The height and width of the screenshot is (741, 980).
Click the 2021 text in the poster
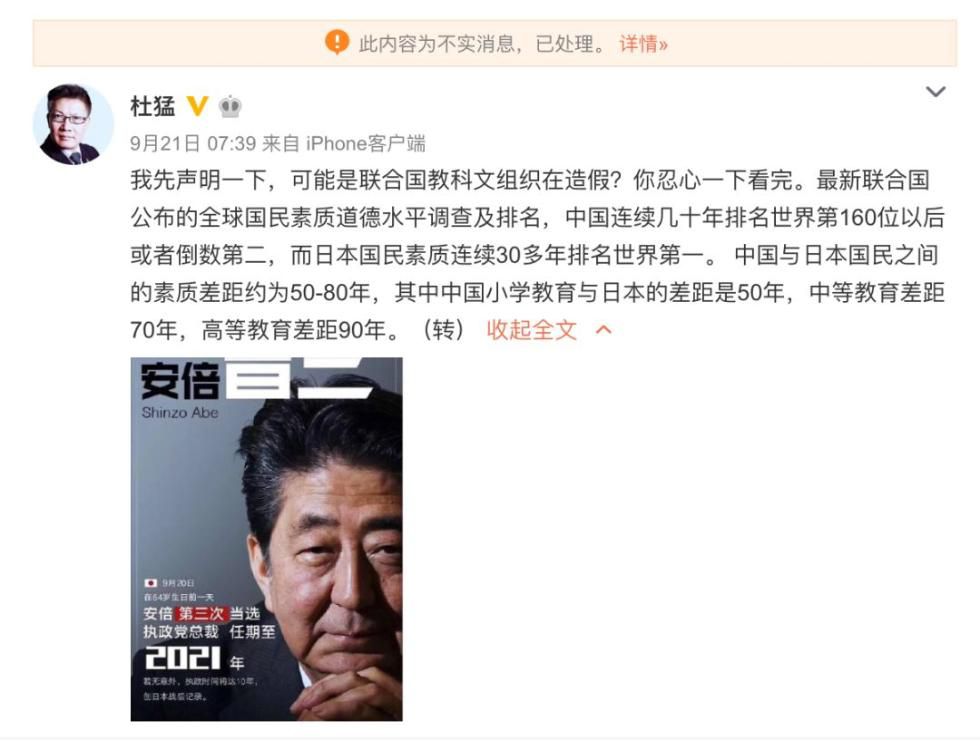point(182,658)
